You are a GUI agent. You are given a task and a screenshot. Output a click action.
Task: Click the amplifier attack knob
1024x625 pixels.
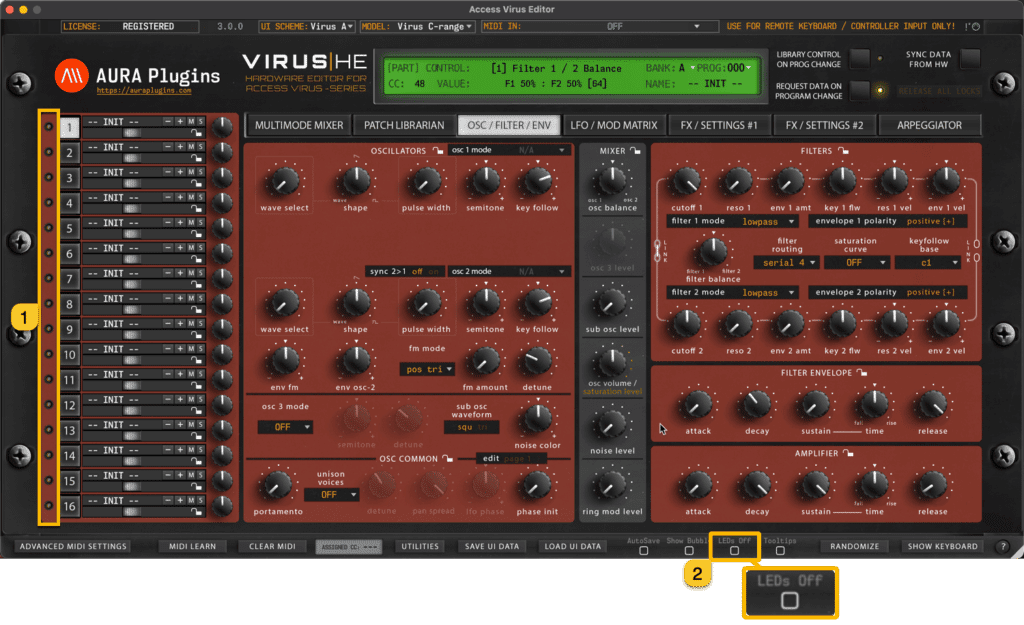point(697,486)
